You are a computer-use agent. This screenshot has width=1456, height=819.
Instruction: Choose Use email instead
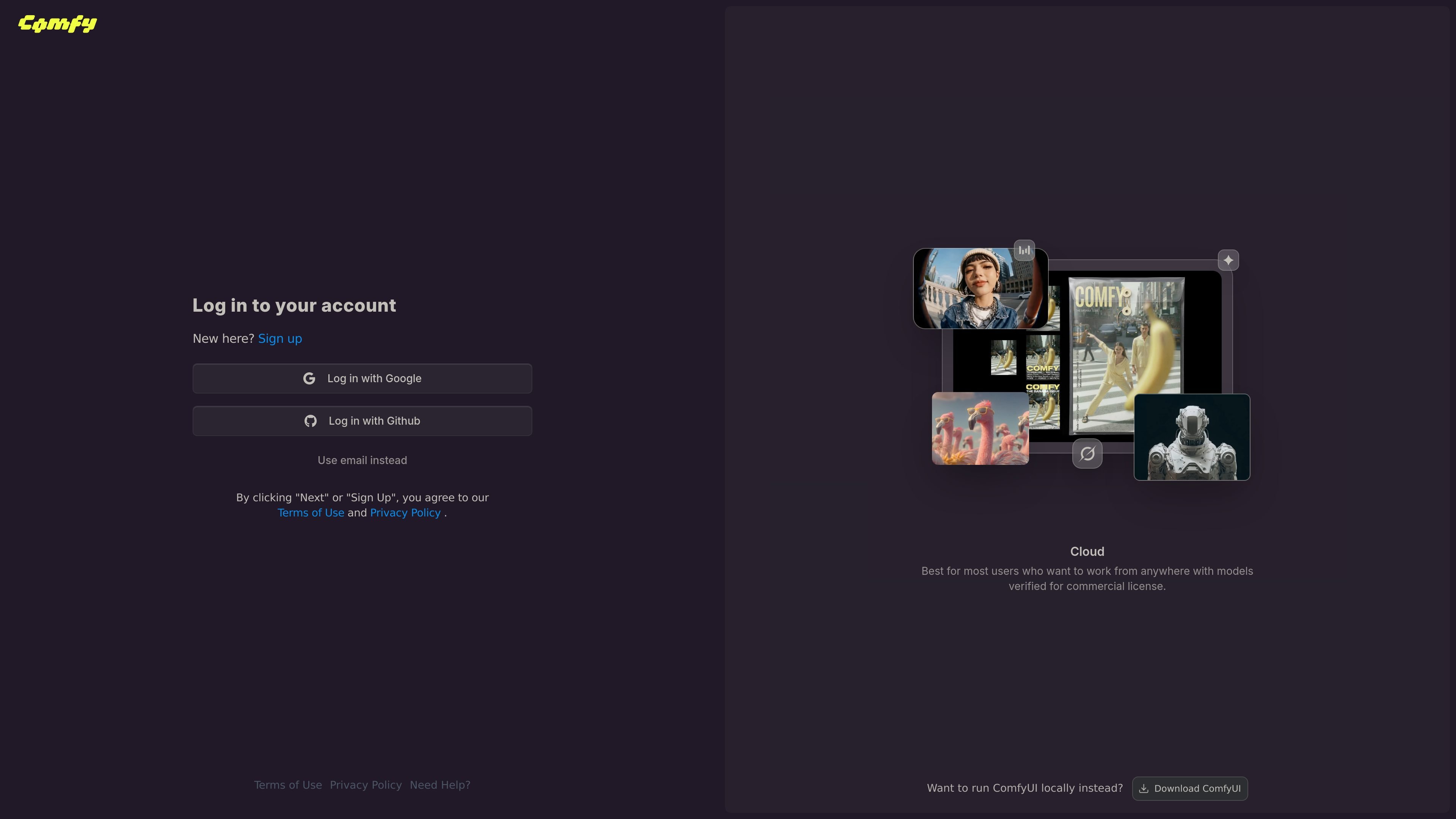[362, 461]
